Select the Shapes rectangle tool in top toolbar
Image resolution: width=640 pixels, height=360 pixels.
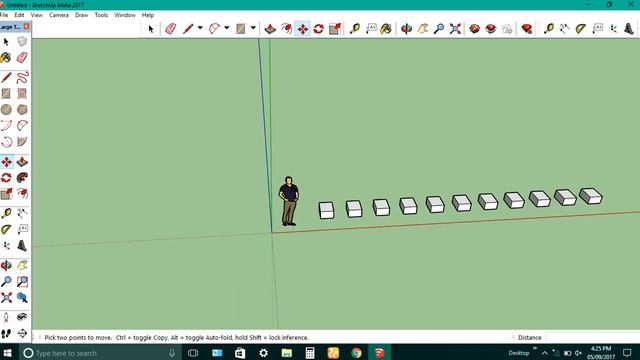click(x=240, y=29)
